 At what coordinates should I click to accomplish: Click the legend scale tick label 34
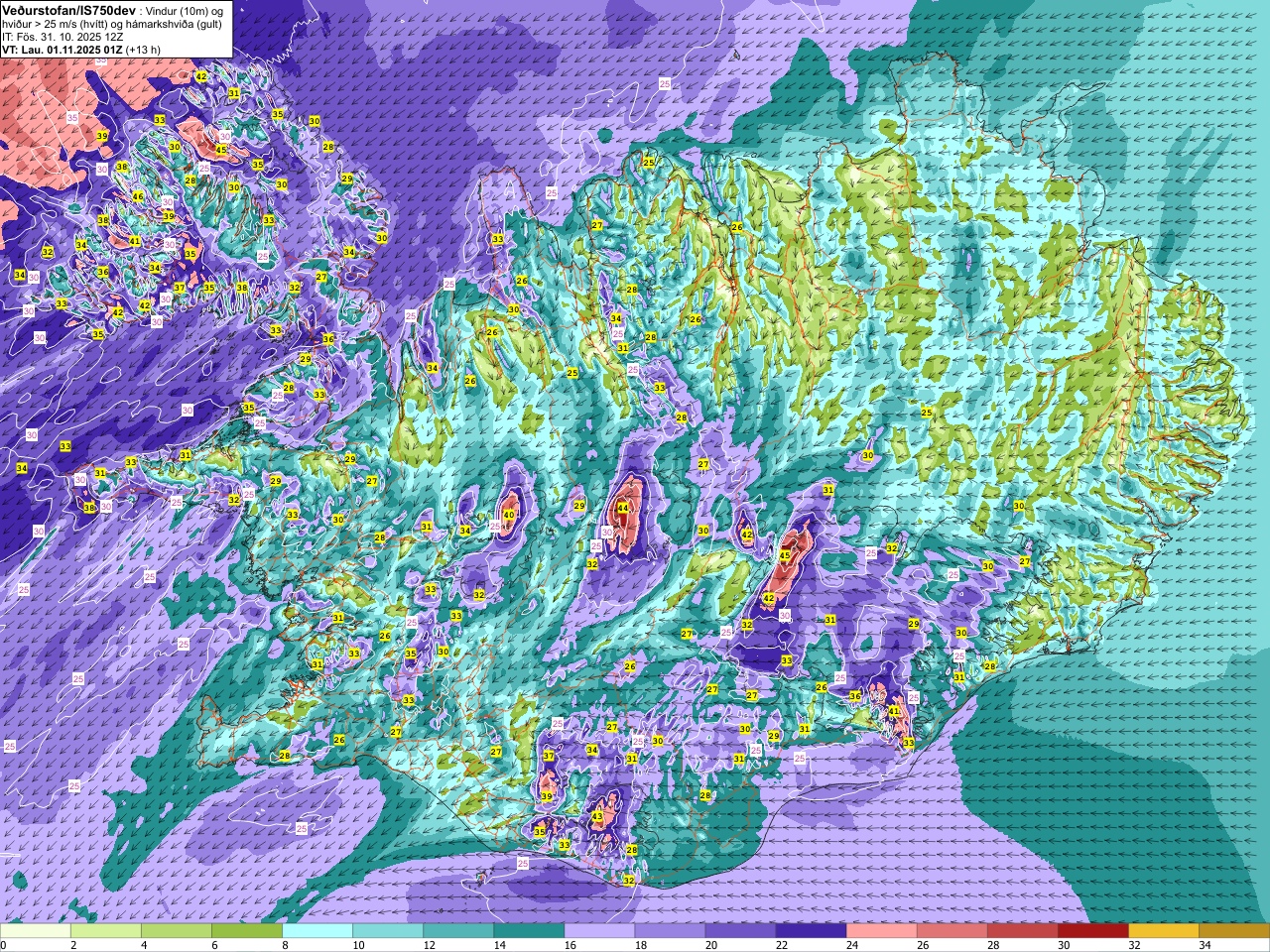click(1204, 945)
